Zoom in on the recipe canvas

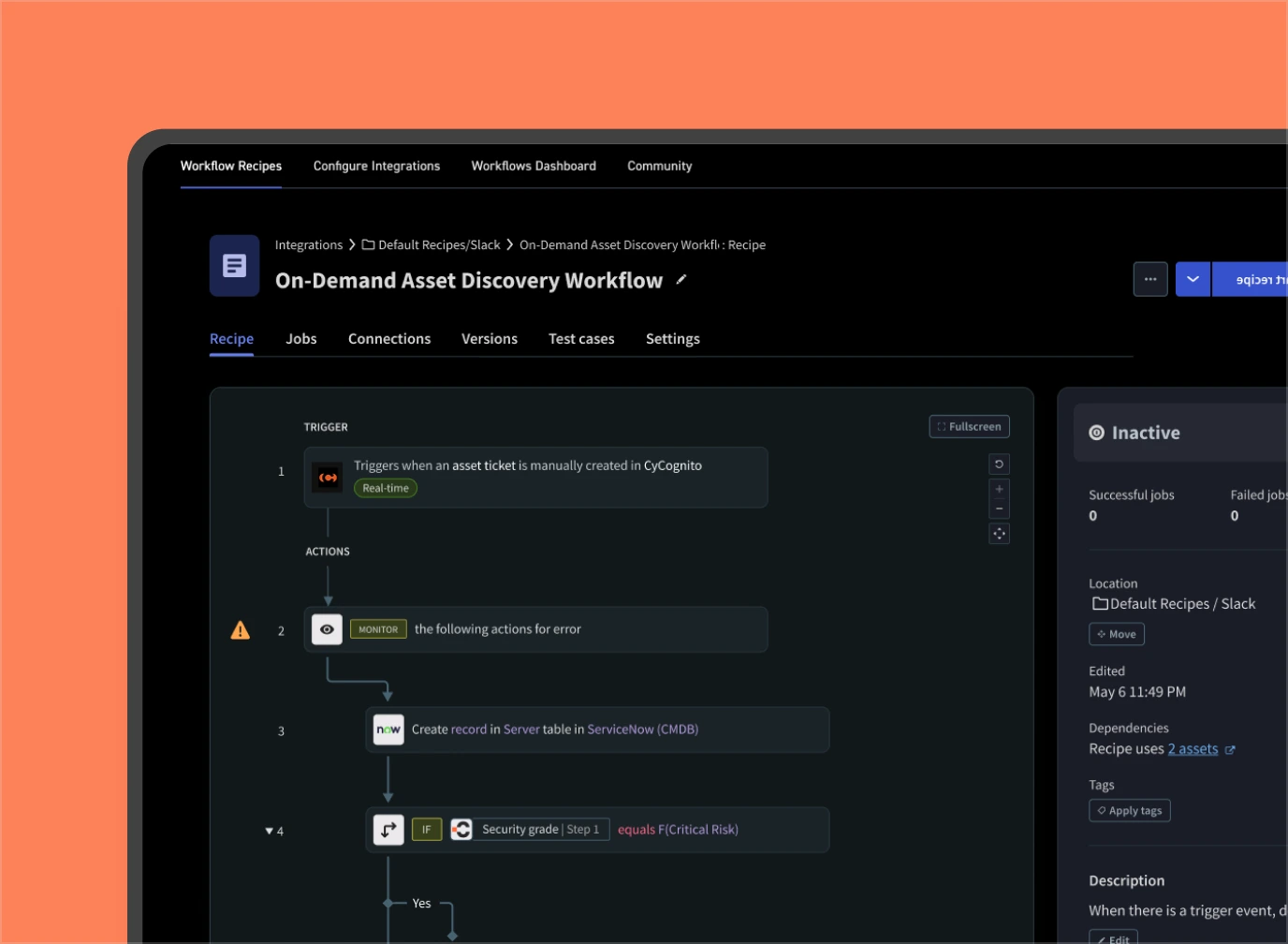coord(999,489)
